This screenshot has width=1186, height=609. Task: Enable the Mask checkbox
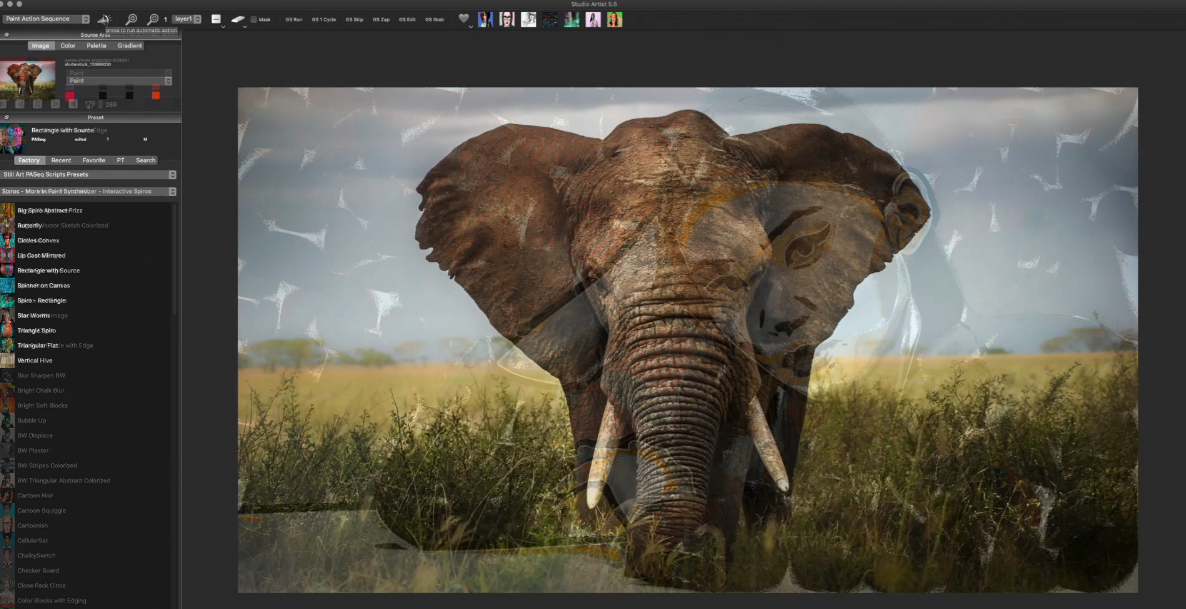254,19
